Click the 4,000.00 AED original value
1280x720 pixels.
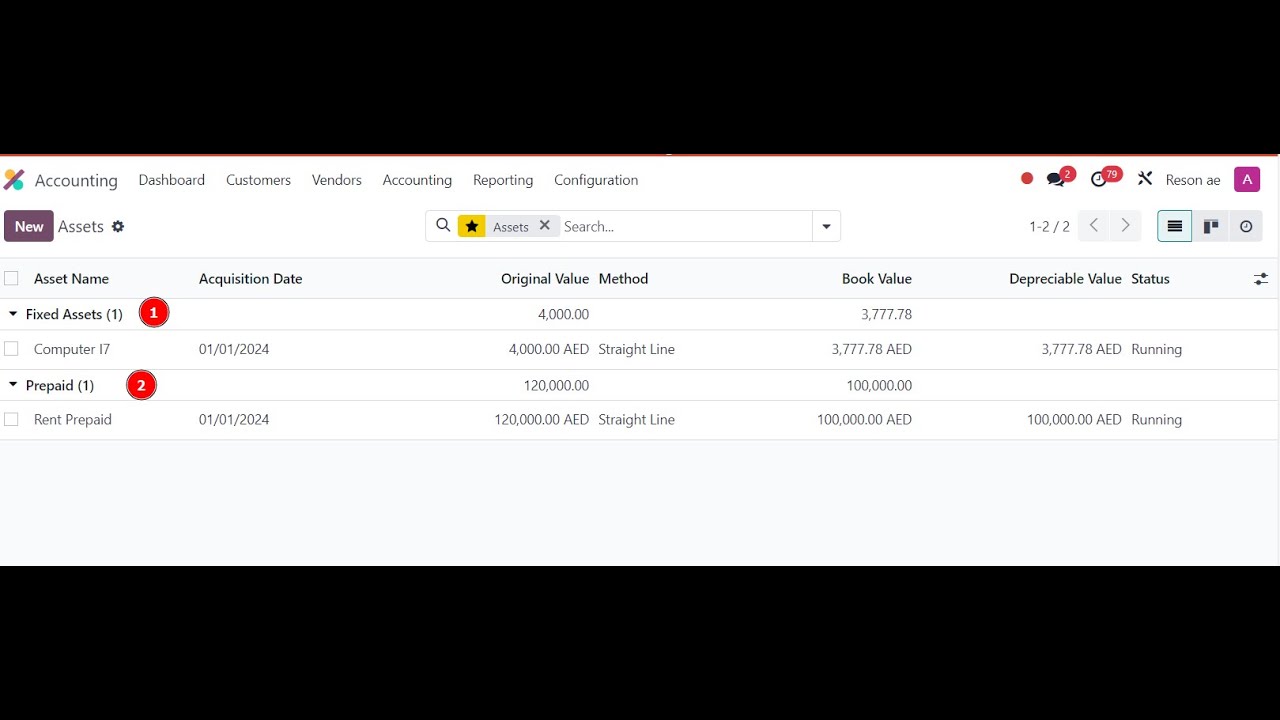[x=548, y=349]
